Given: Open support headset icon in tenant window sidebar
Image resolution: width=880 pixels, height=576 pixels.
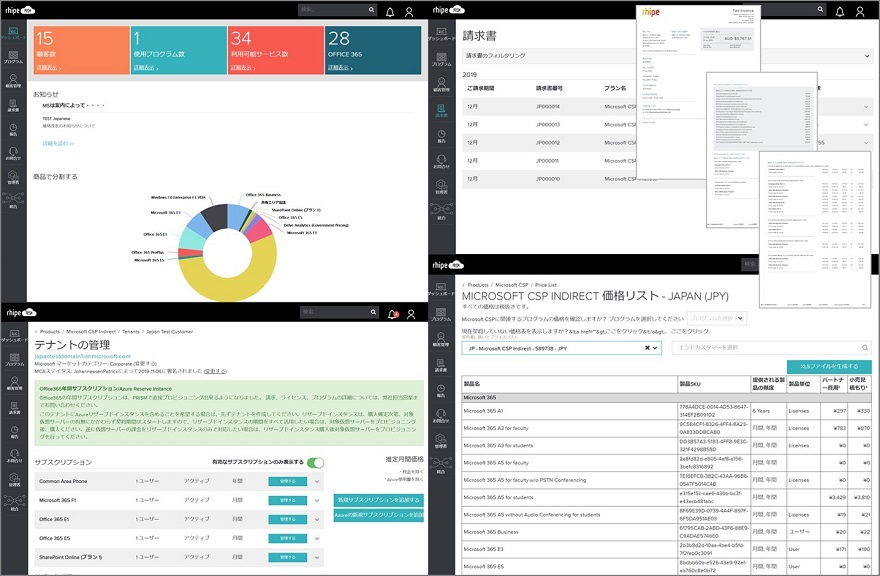Looking at the screenshot, I should [15, 455].
